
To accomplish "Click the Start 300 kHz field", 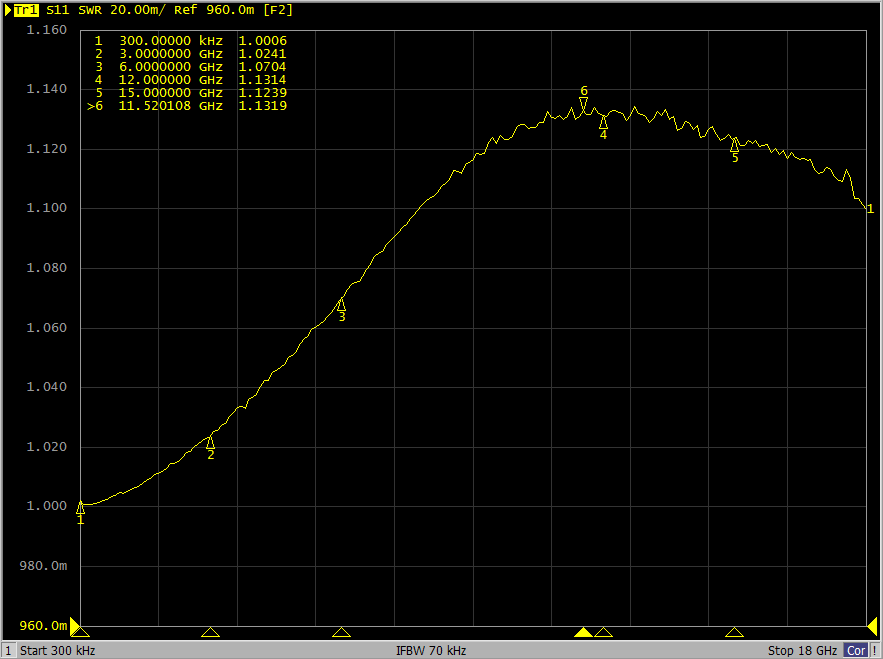I will (x=58, y=650).
